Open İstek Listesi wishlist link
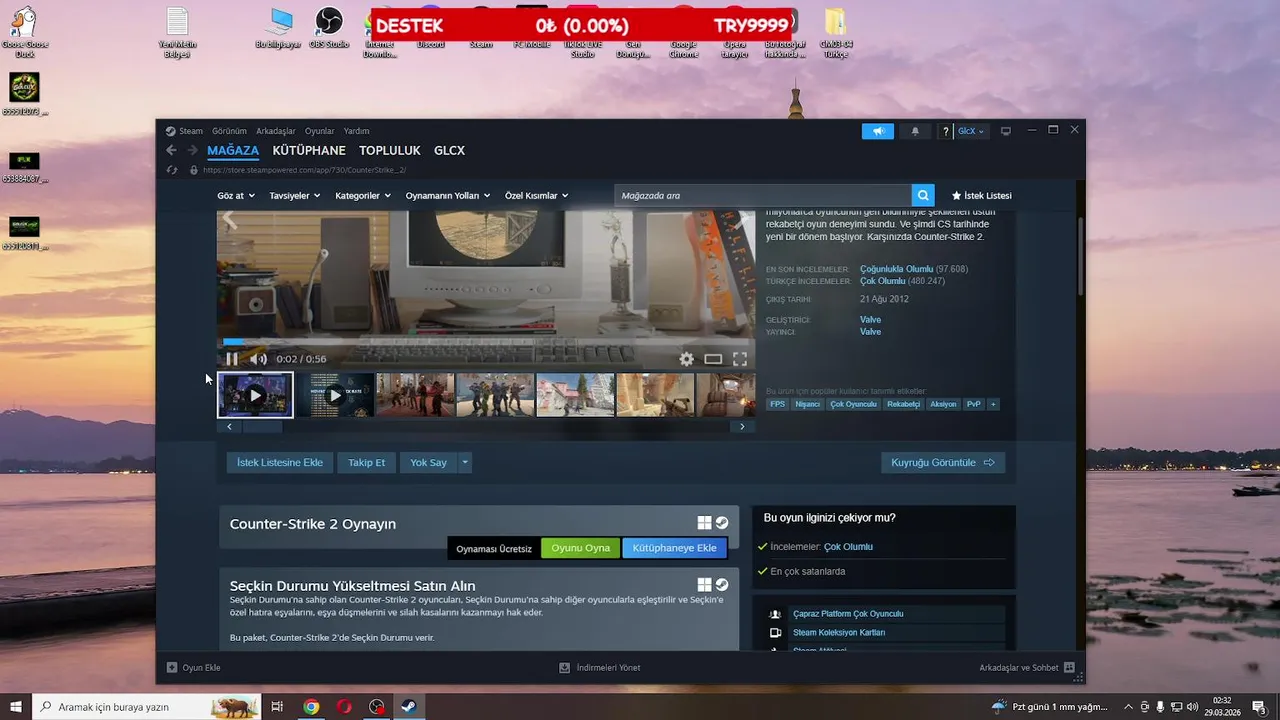The width and height of the screenshot is (1280, 720). [x=981, y=196]
